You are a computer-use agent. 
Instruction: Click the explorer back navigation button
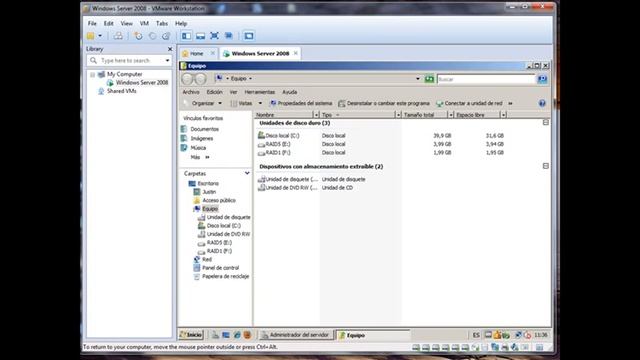[187, 79]
